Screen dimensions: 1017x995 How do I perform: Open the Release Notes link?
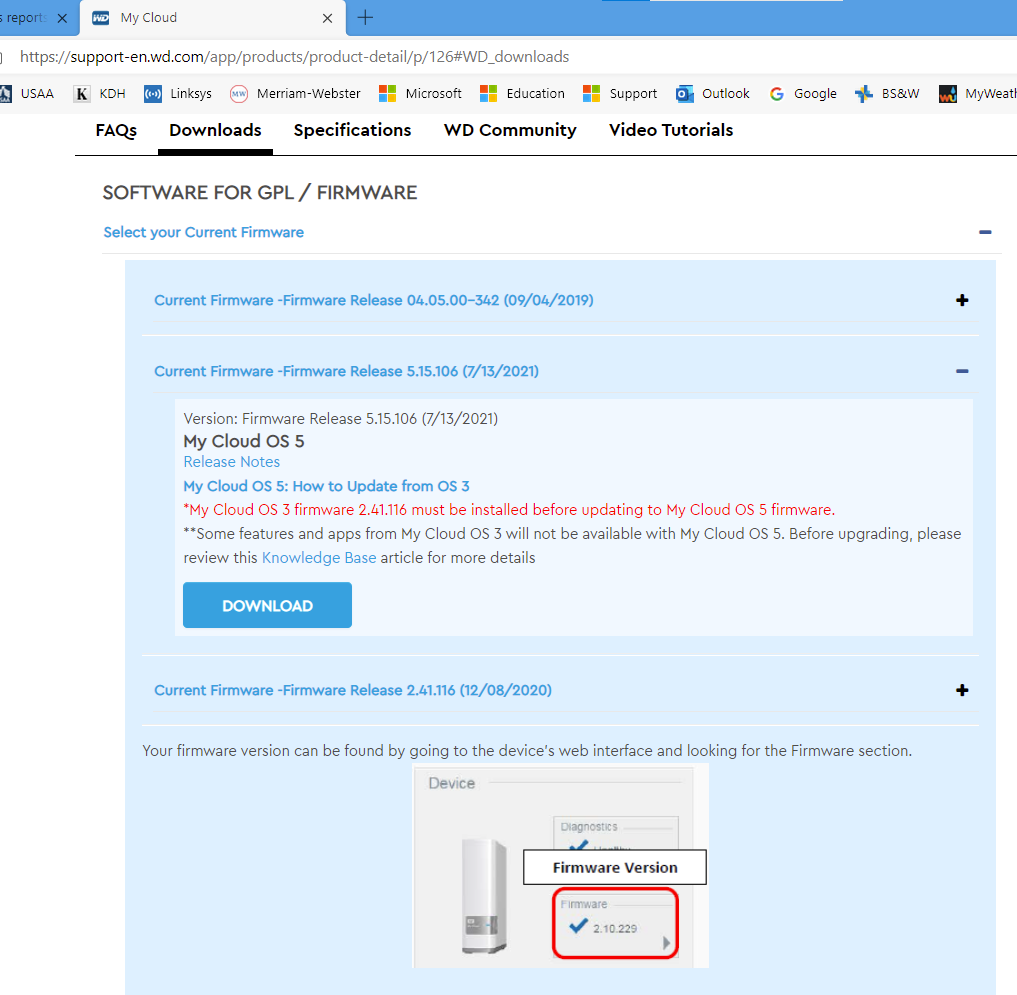[232, 462]
